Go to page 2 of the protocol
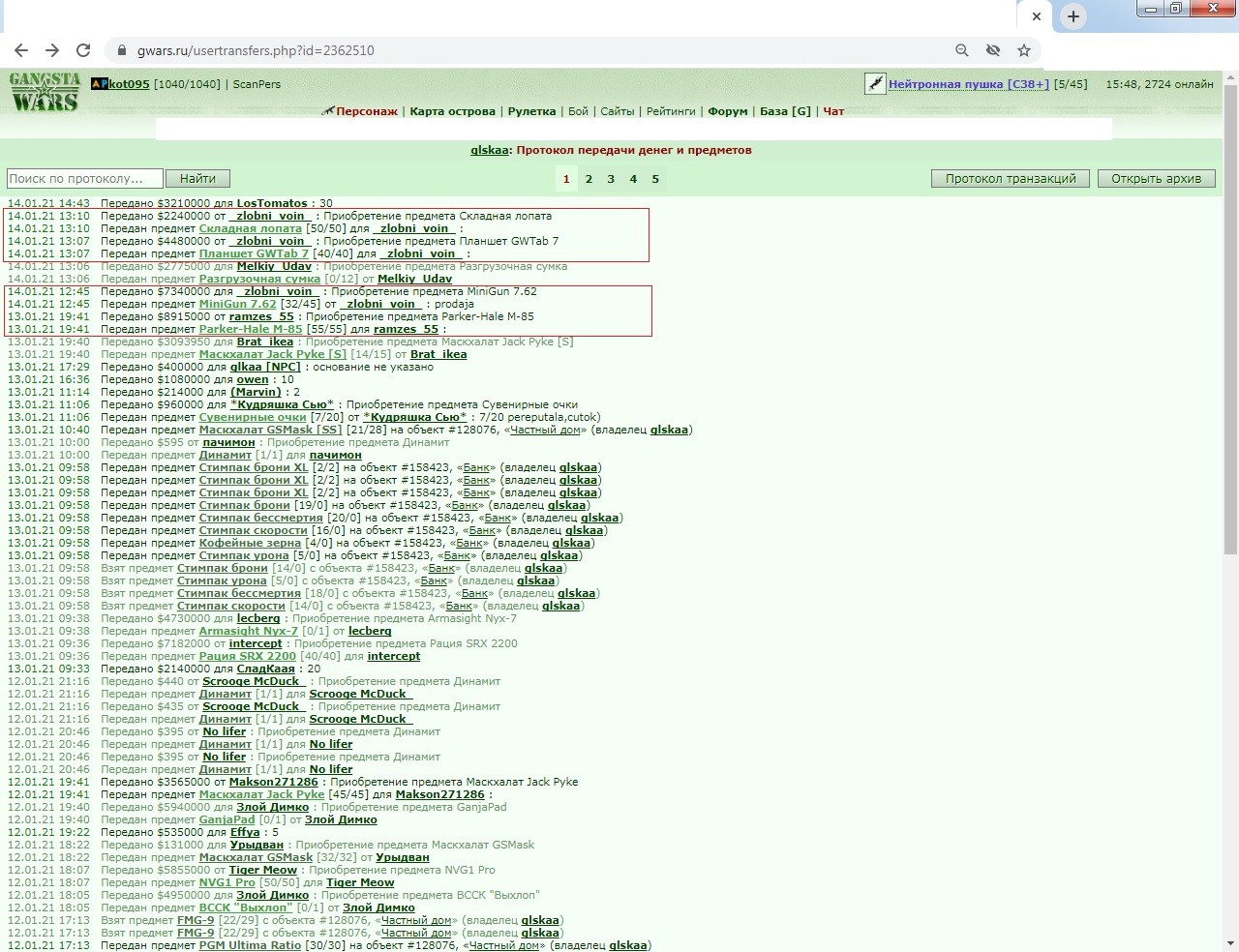This screenshot has width=1239, height=952. coord(589,178)
